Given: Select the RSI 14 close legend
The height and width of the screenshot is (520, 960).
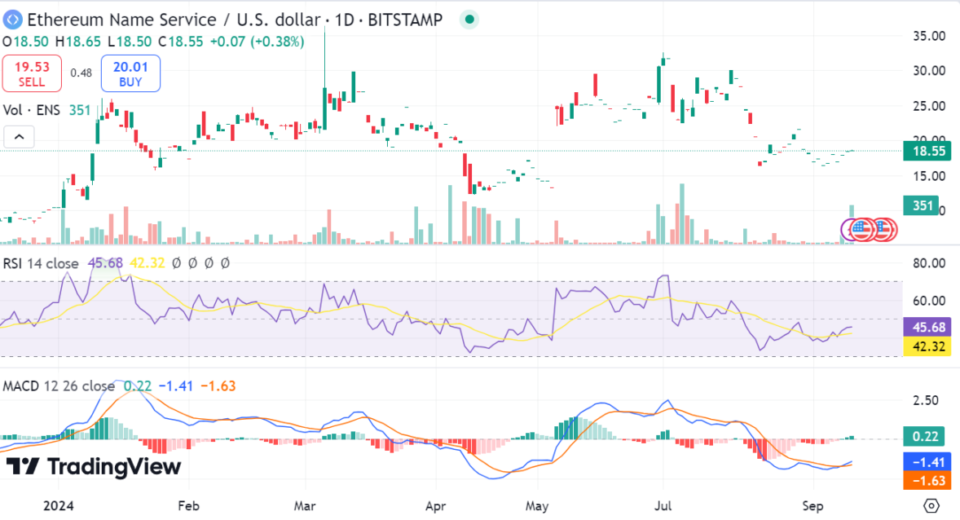Looking at the screenshot, I should coord(40,263).
